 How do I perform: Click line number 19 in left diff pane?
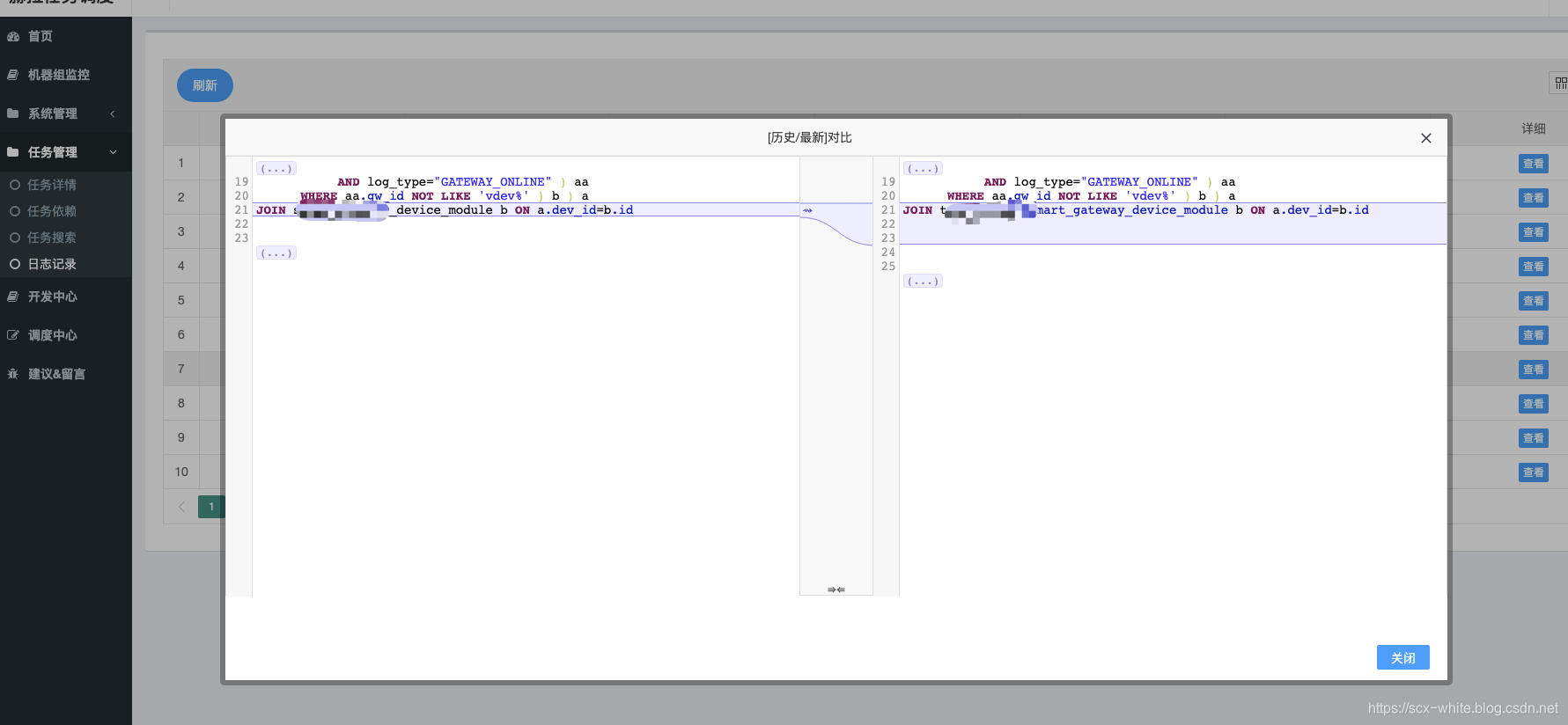[241, 182]
